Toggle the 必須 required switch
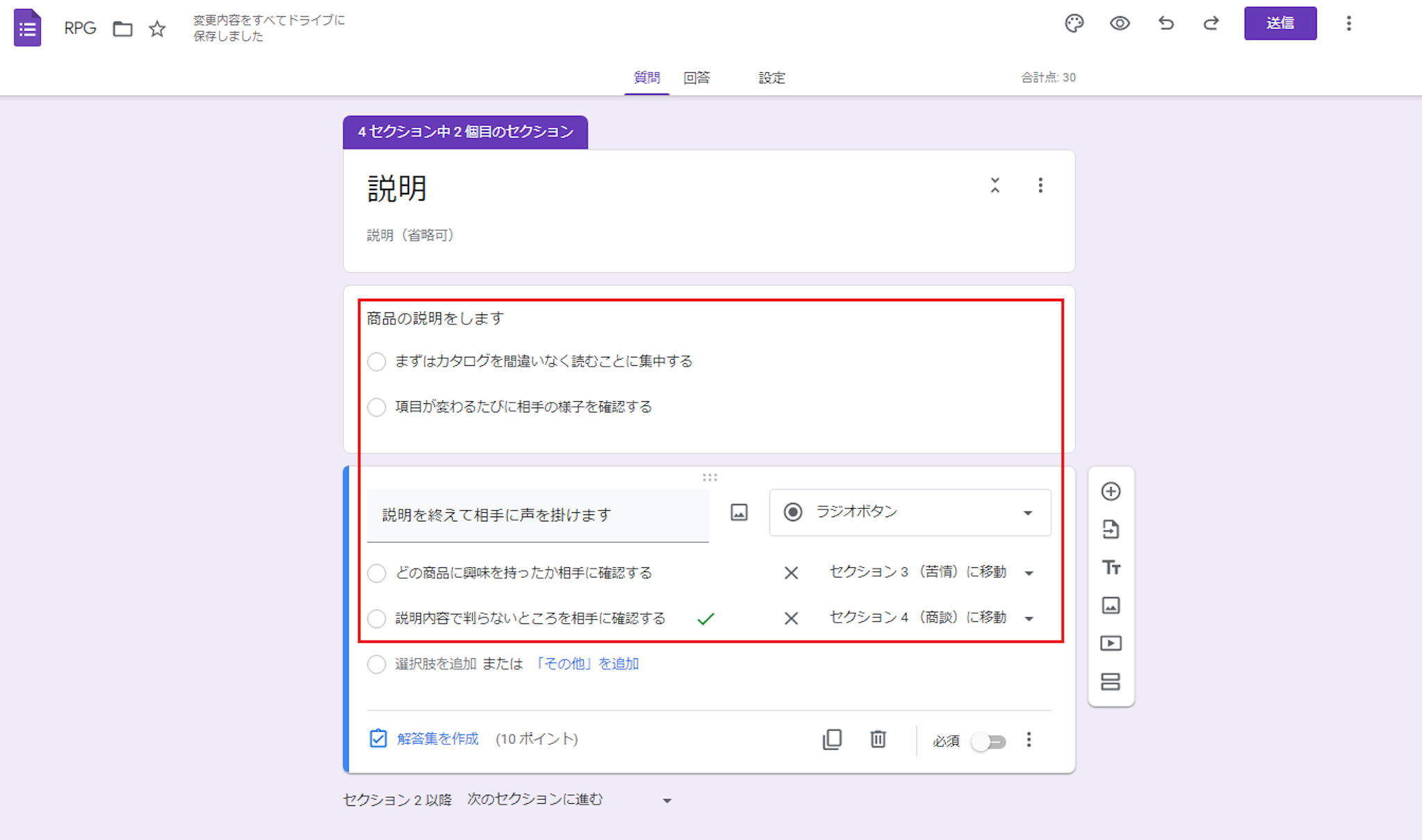 point(989,741)
